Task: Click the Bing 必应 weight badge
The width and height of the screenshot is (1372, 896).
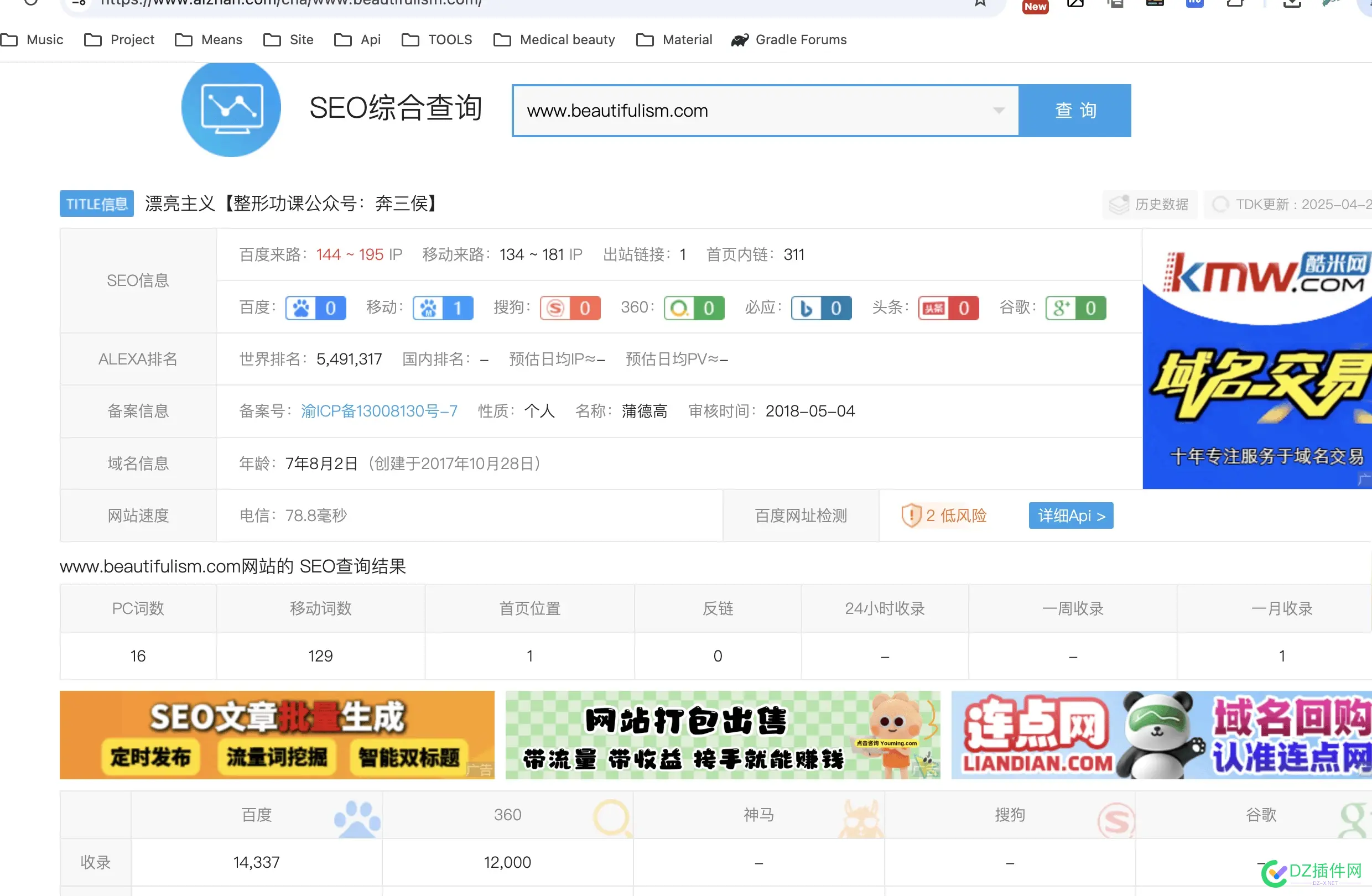Action: (x=822, y=308)
